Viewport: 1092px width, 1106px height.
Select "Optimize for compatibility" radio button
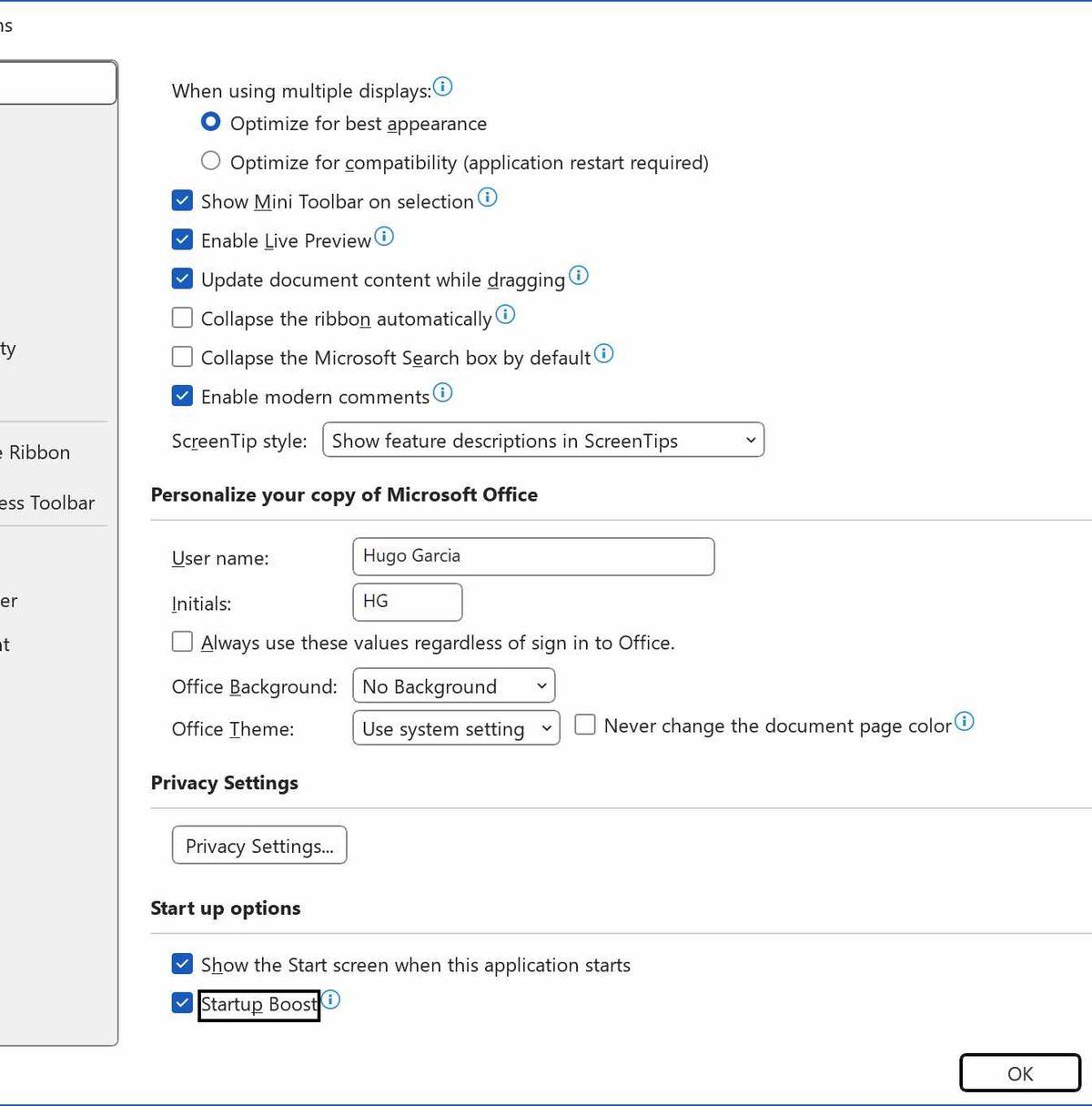(x=210, y=160)
